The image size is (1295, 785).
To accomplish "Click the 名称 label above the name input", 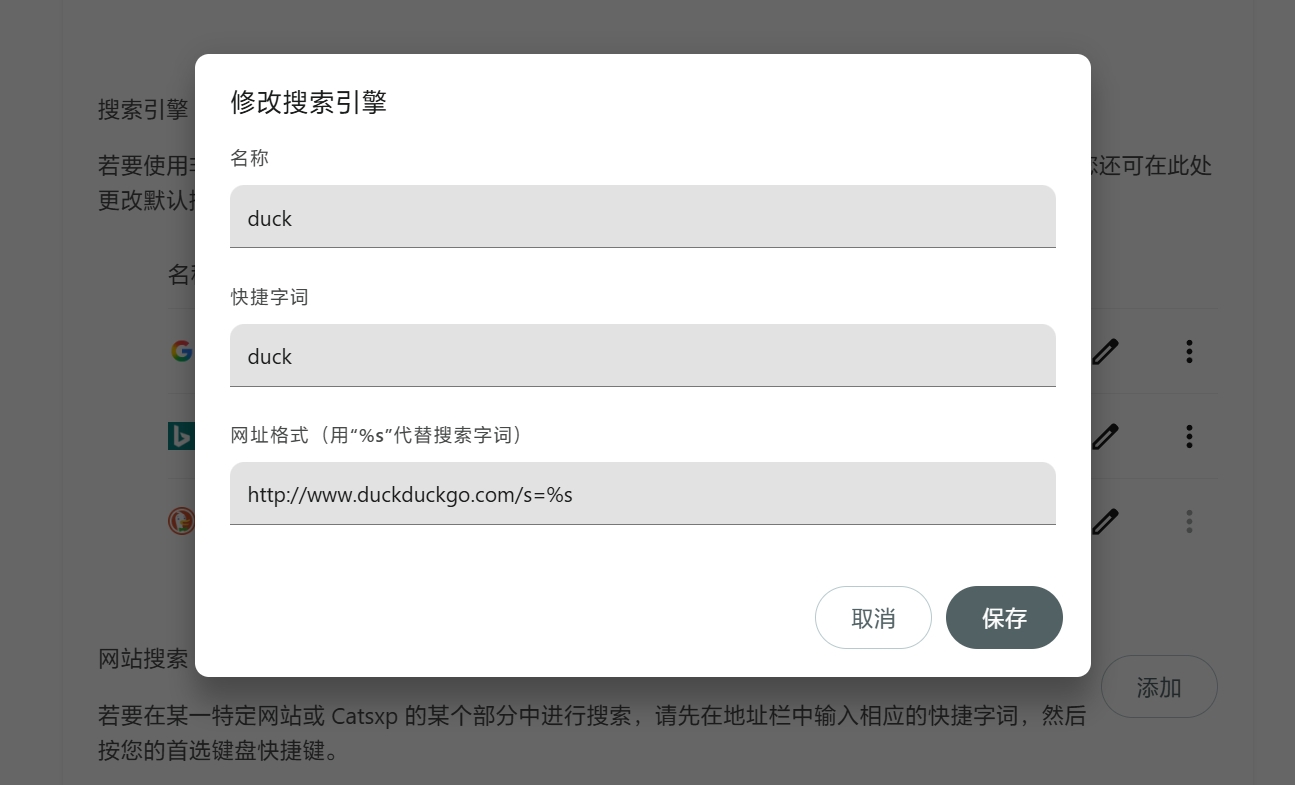I will point(249,157).
